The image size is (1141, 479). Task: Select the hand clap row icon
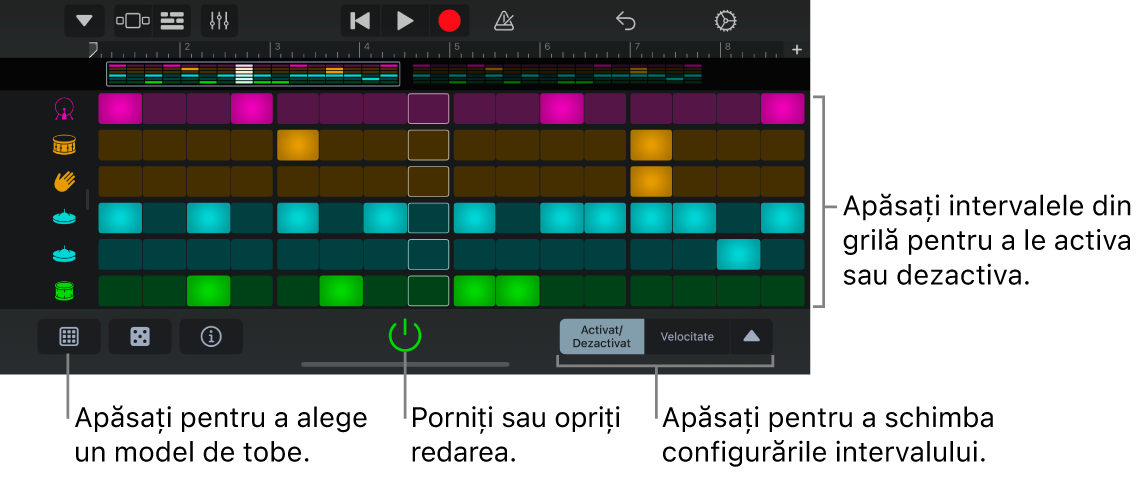point(65,181)
